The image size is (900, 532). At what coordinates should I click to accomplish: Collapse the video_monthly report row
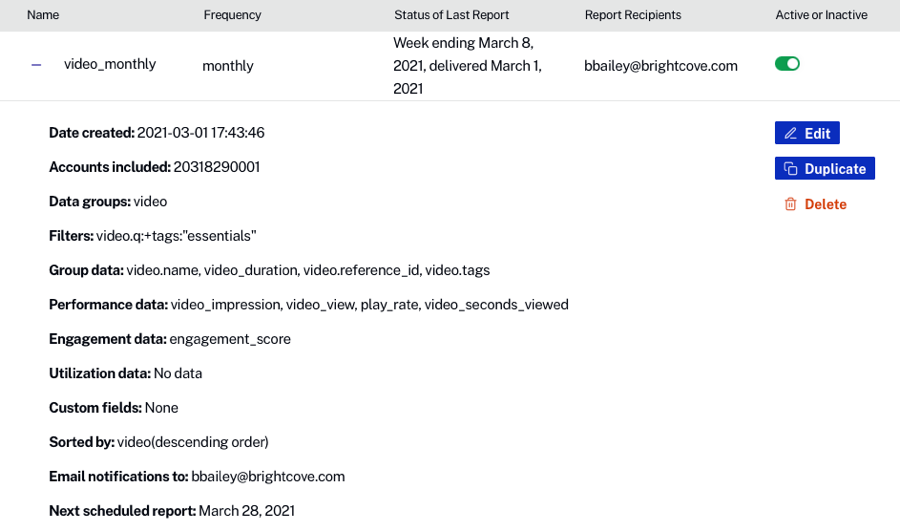36,65
